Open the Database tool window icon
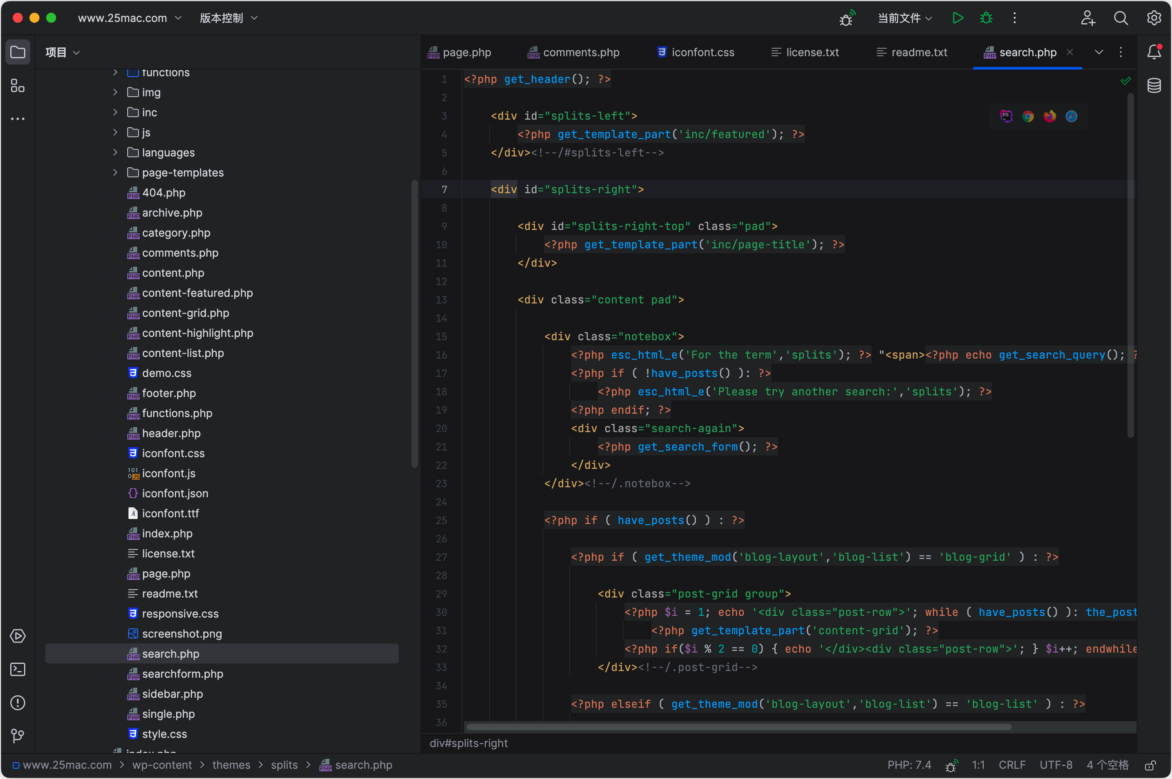This screenshot has height=779, width=1172. (x=1154, y=85)
